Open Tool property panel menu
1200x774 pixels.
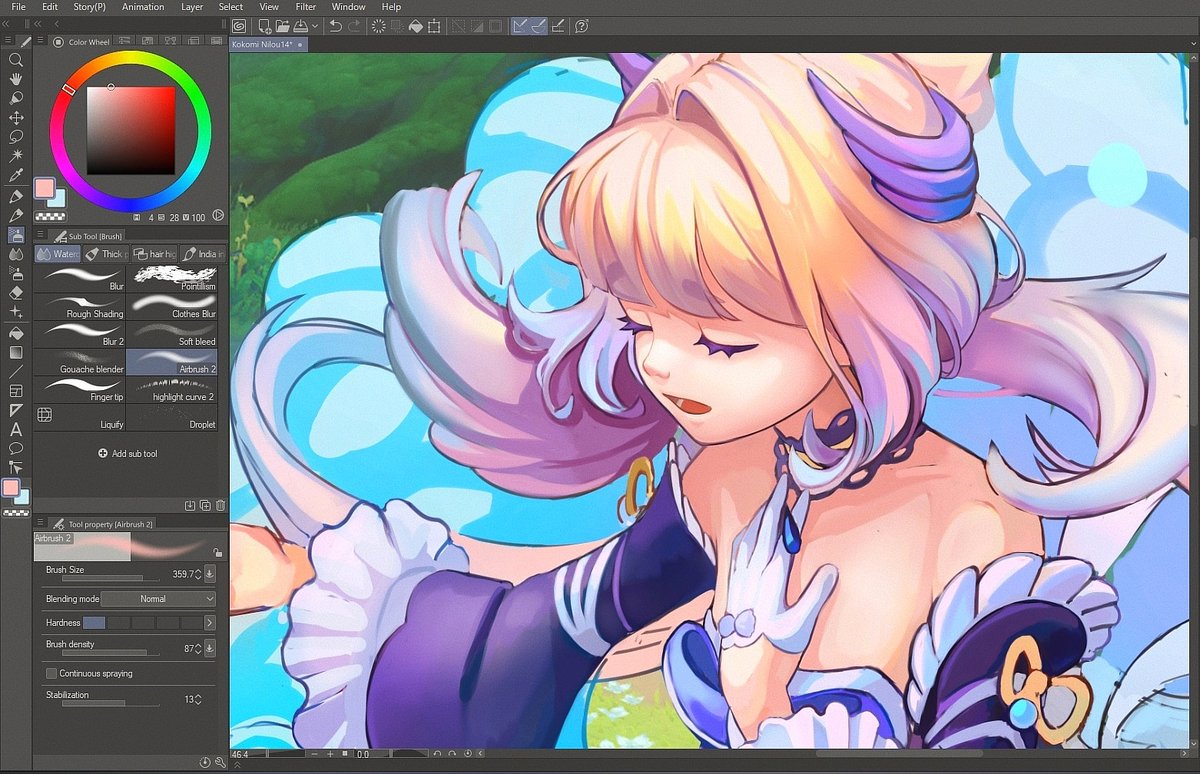click(39, 524)
